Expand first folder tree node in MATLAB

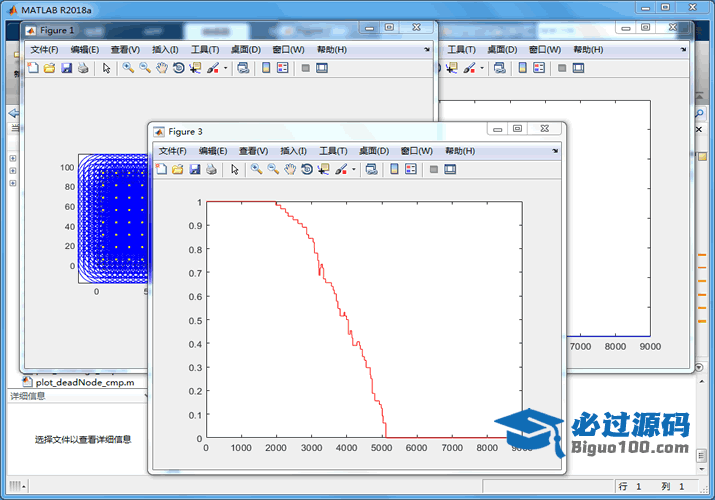13,158
